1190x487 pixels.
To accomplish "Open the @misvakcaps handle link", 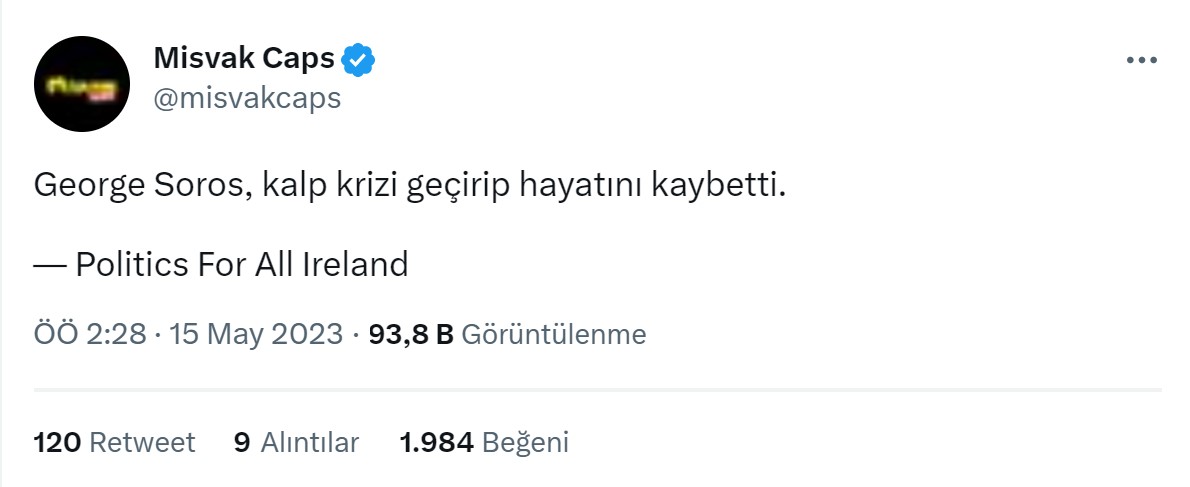I will tap(247, 98).
